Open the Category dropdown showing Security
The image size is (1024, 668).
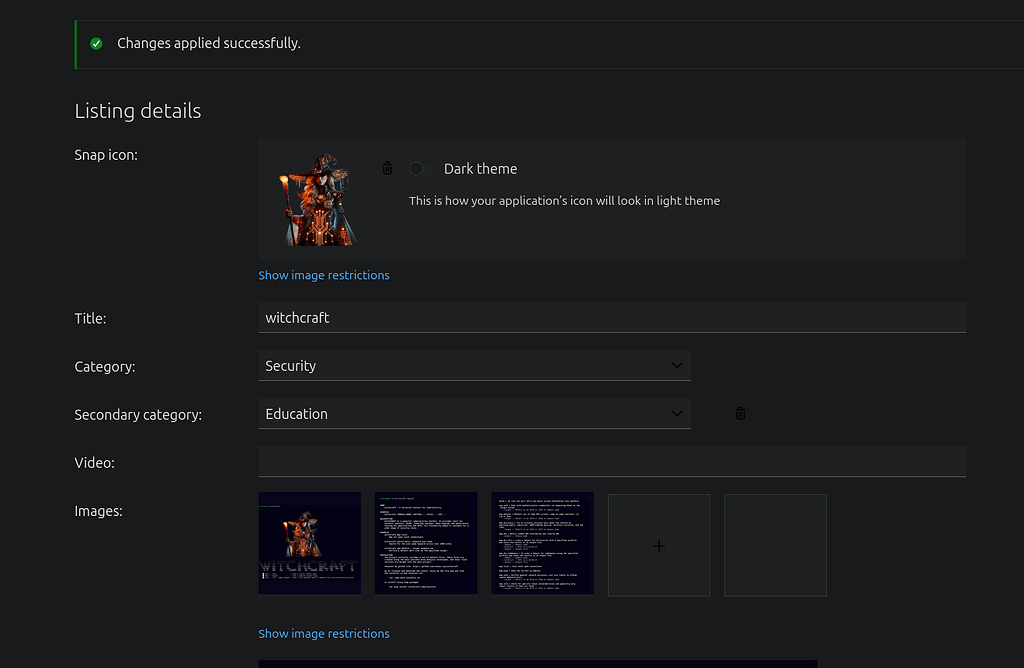(x=474, y=366)
